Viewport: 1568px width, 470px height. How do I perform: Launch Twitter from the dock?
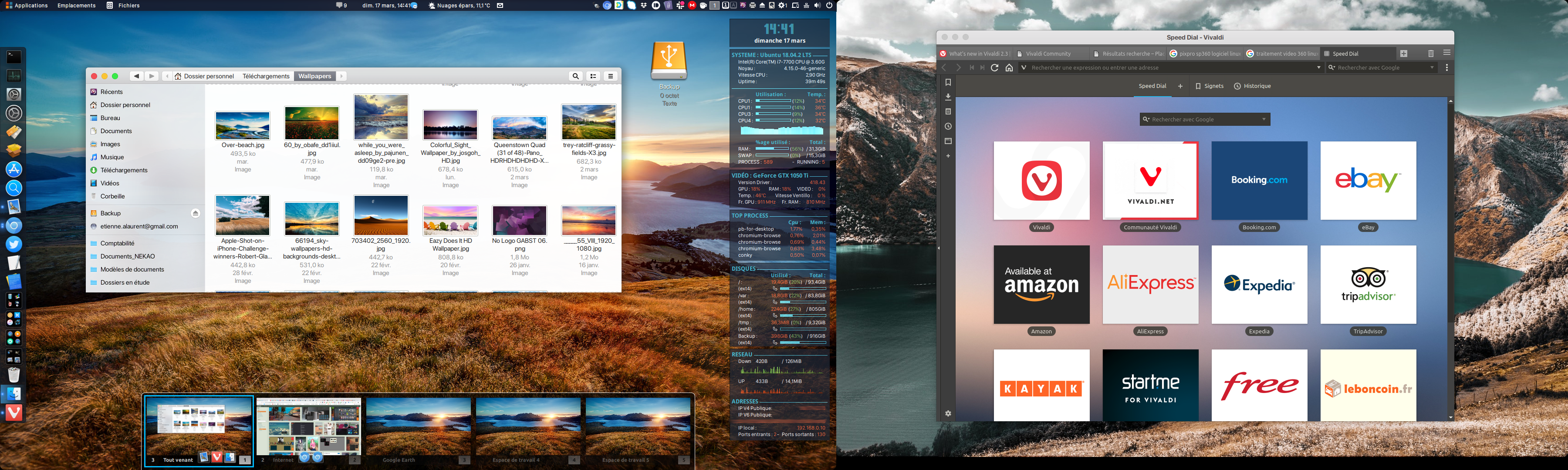click(14, 244)
